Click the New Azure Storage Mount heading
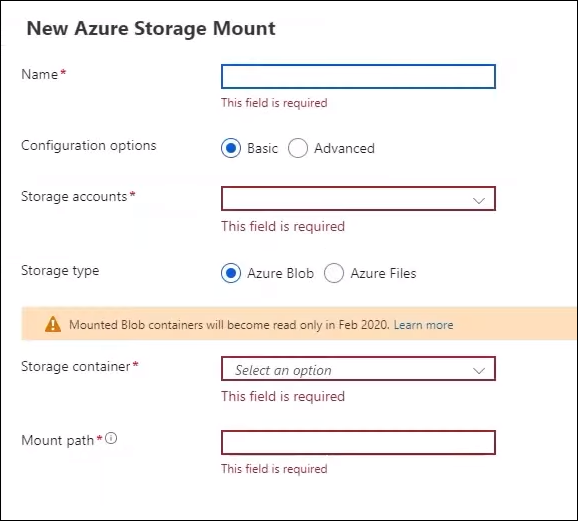Image resolution: width=578 pixels, height=521 pixels. [151, 28]
